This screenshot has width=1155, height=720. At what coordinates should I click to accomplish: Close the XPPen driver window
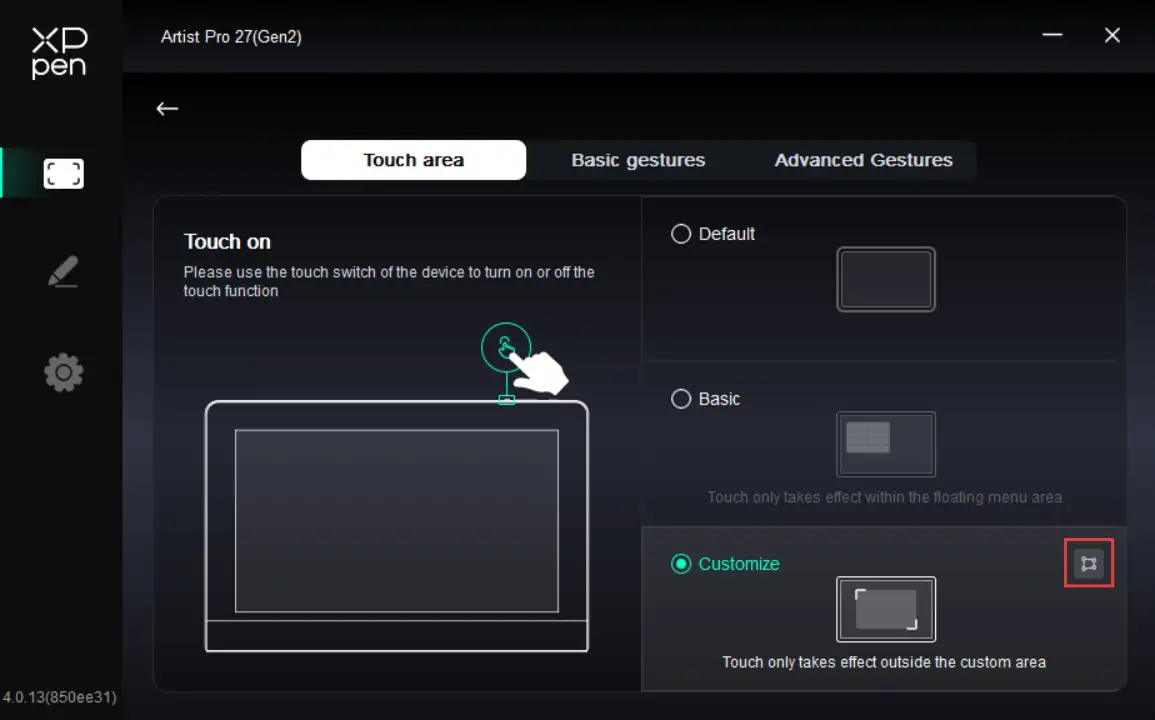1111,35
